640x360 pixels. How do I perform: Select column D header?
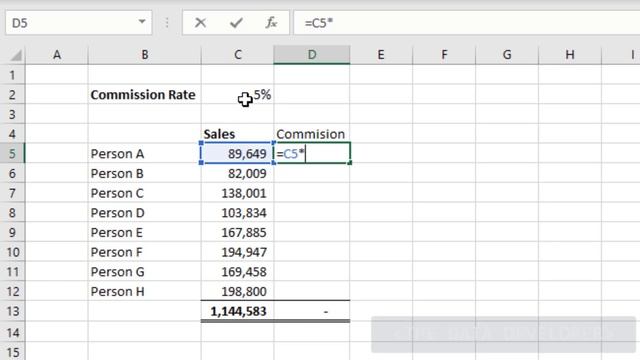click(312, 55)
